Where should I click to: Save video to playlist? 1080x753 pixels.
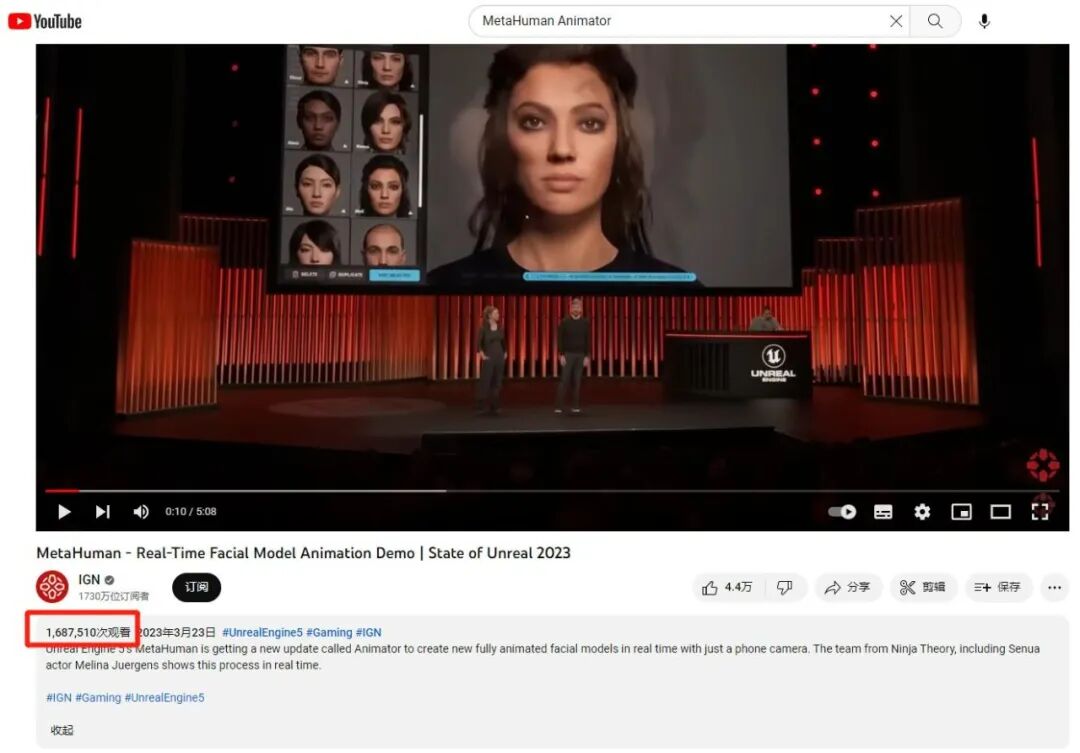coord(998,588)
